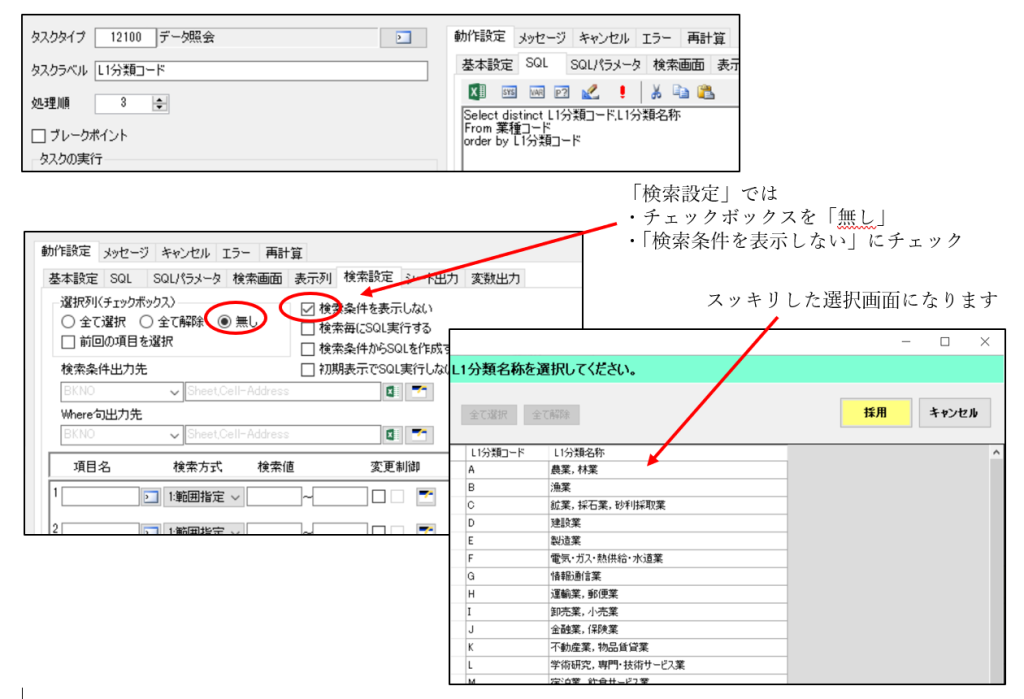This screenshot has height=699, width=1024.
Task: Switch to the SQLパラメータ tab in top panel
Action: pyautogui.click(x=605, y=65)
